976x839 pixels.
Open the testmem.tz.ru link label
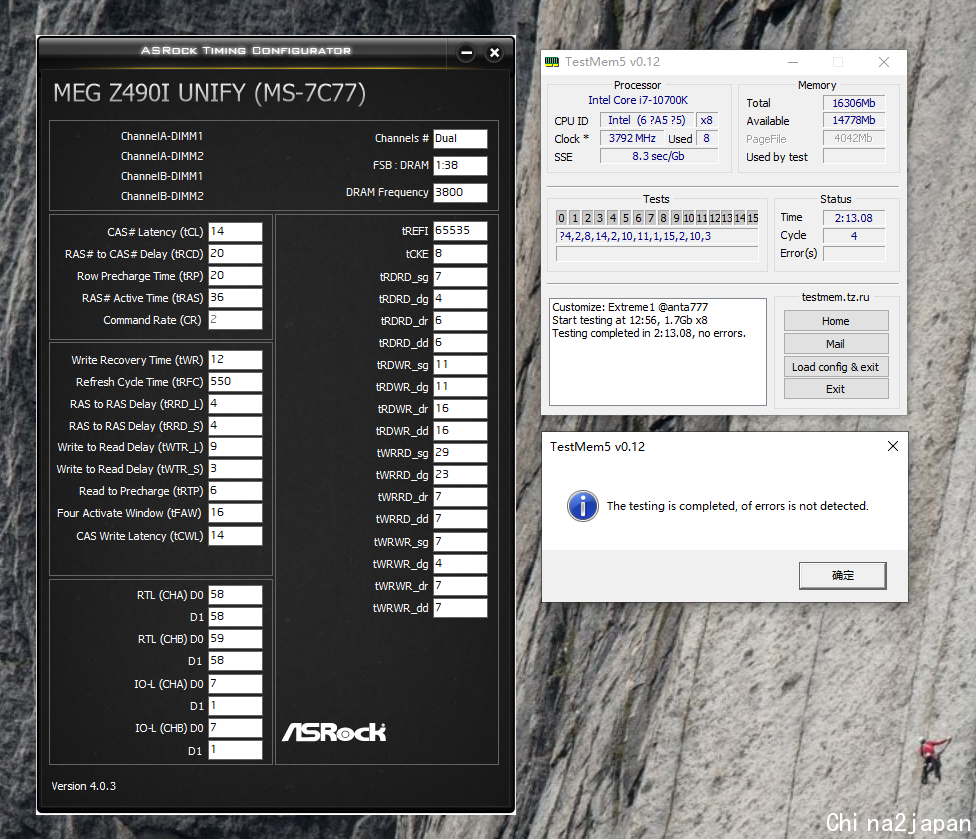pyautogui.click(x=835, y=298)
